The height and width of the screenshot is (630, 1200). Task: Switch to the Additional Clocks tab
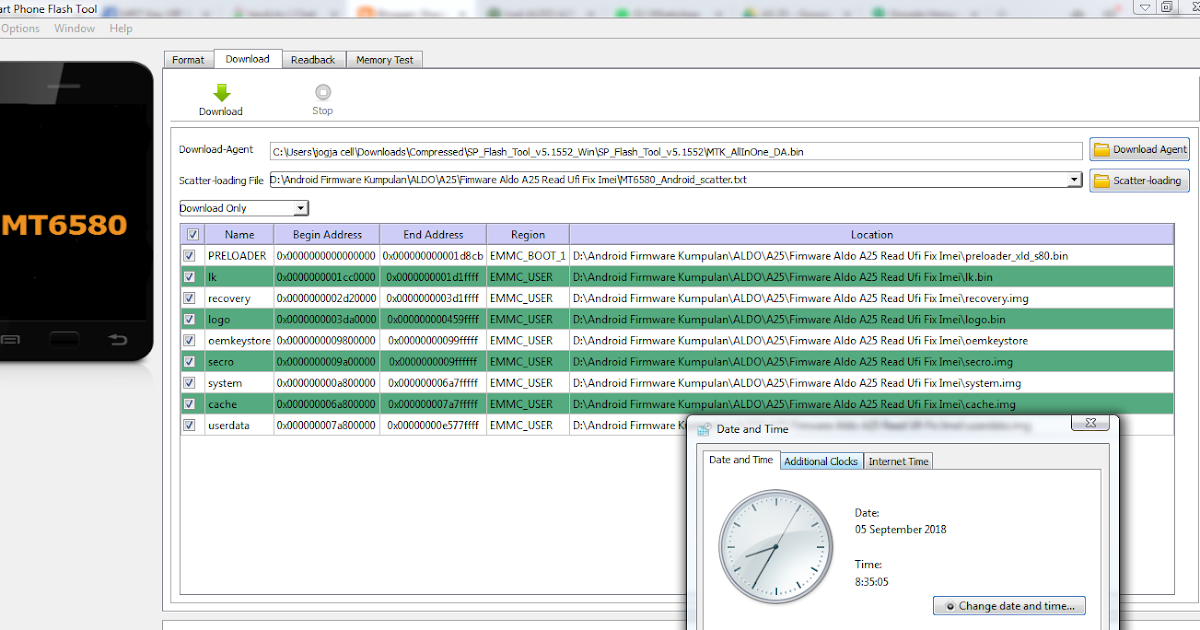click(x=820, y=461)
